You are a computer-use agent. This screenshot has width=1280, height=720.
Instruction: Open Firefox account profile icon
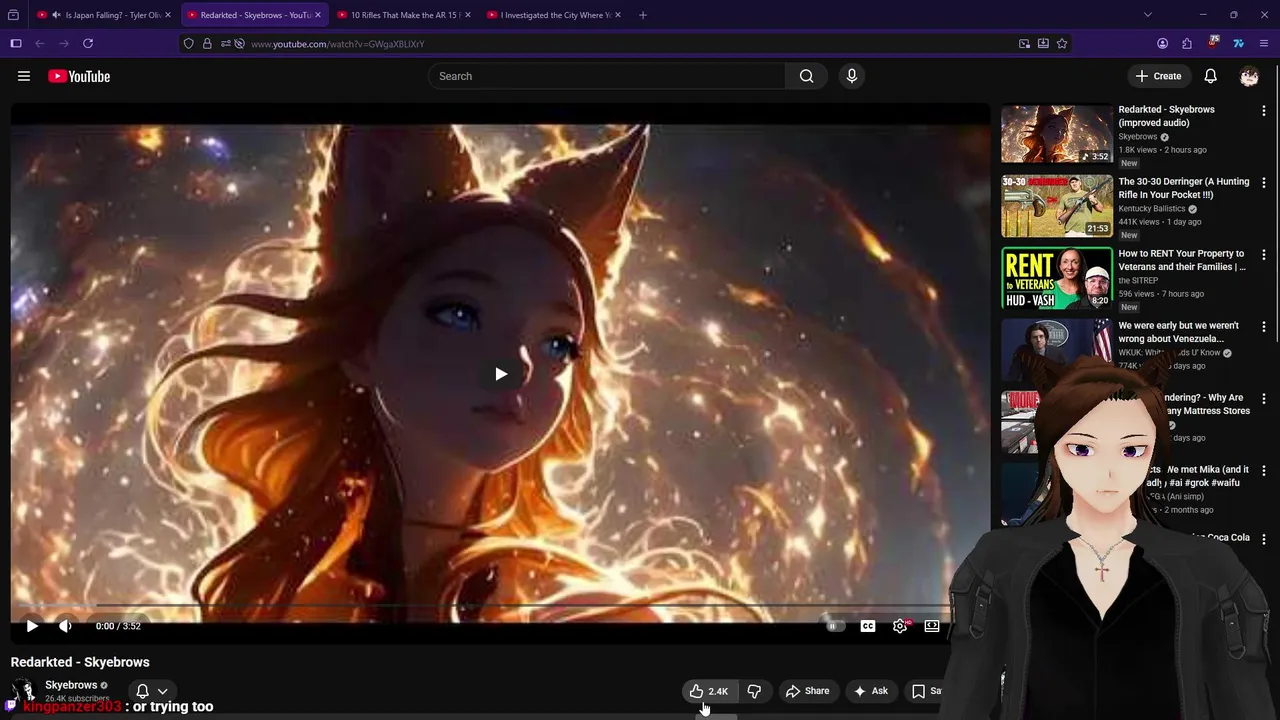click(x=1162, y=44)
